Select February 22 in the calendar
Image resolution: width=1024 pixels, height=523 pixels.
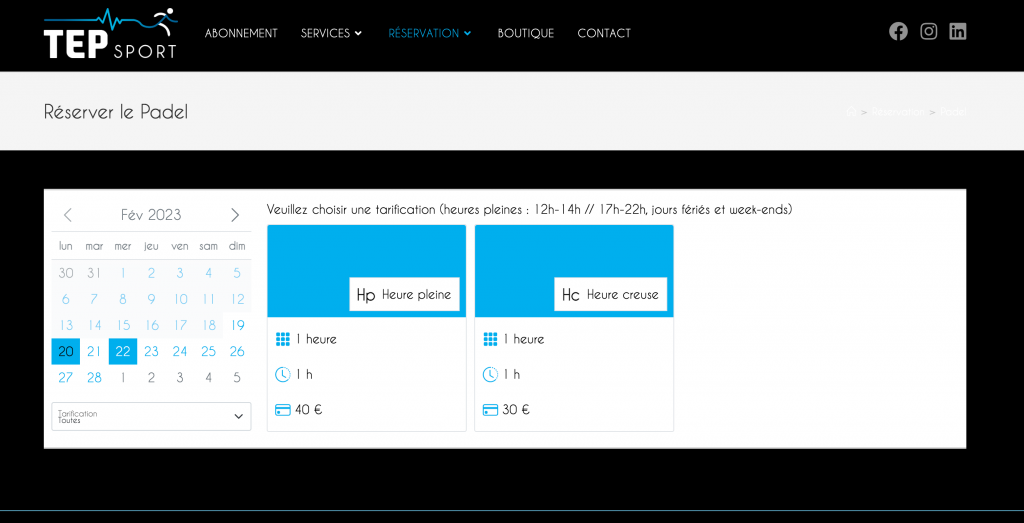123,351
